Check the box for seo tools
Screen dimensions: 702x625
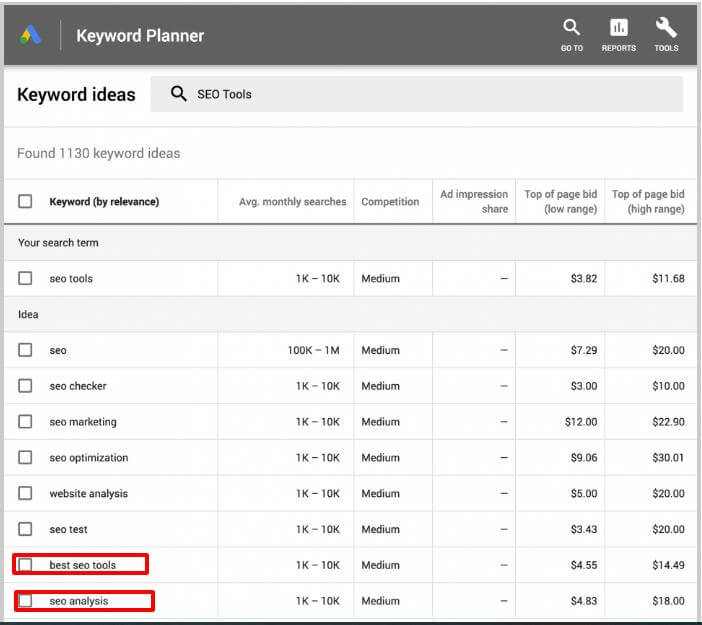tap(25, 278)
